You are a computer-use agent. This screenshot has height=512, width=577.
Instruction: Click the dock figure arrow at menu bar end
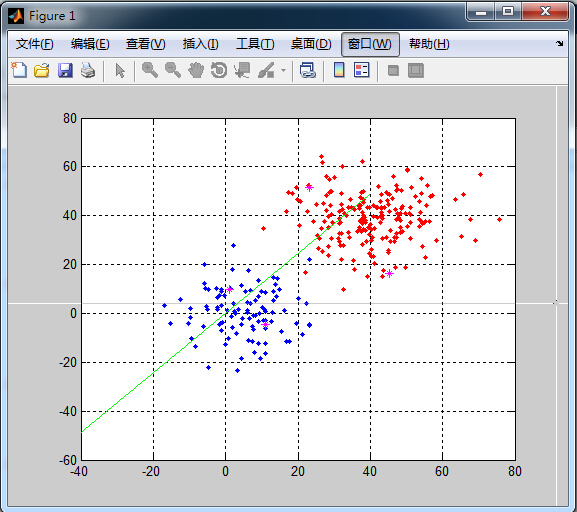(560, 43)
